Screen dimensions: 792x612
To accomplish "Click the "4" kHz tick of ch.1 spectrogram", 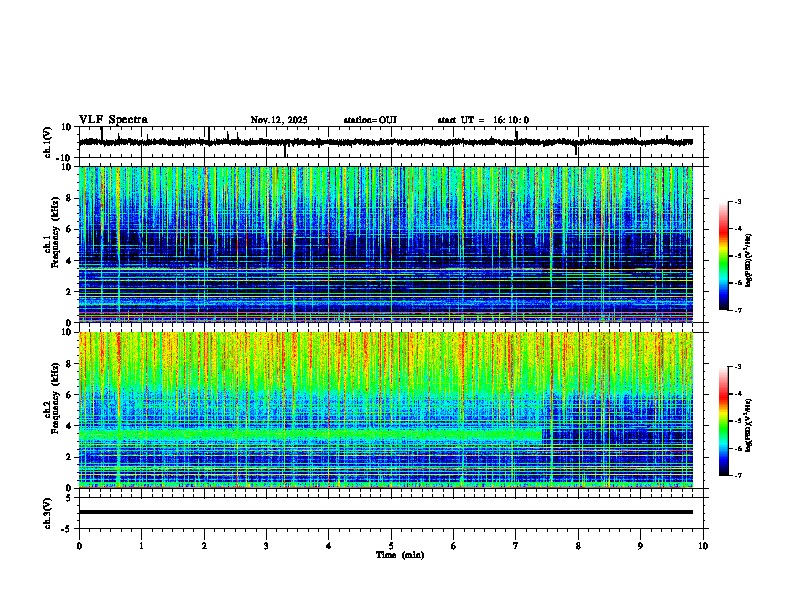I will [x=69, y=261].
